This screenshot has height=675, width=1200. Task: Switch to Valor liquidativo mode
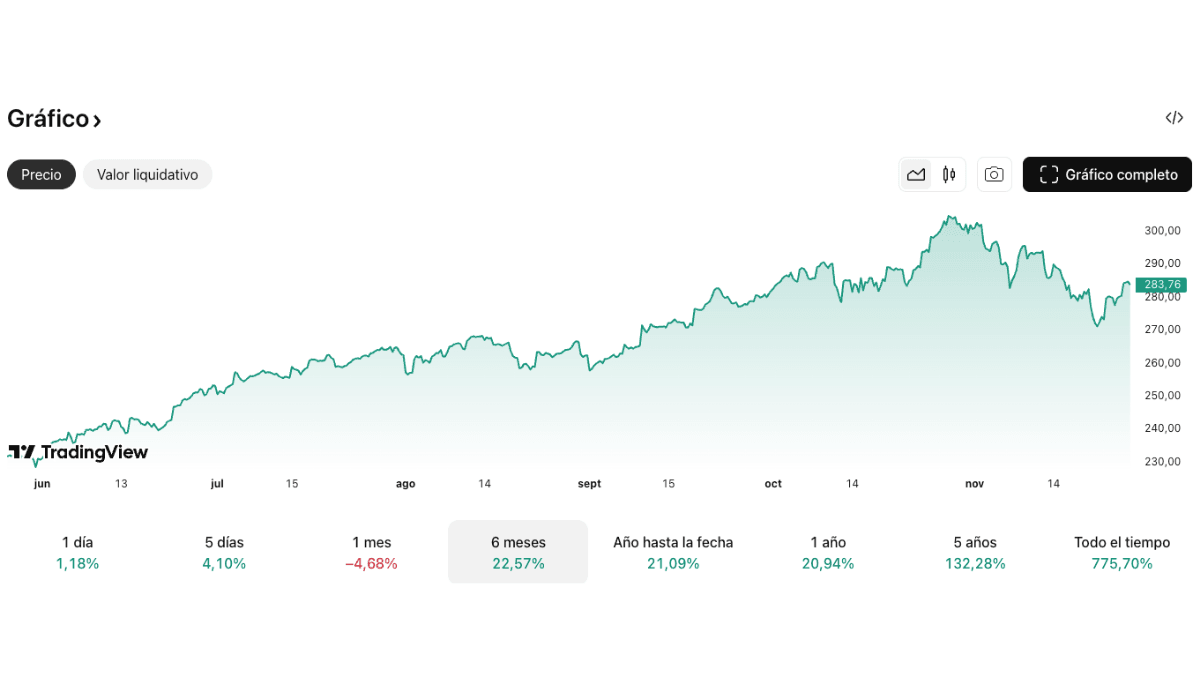coord(147,174)
